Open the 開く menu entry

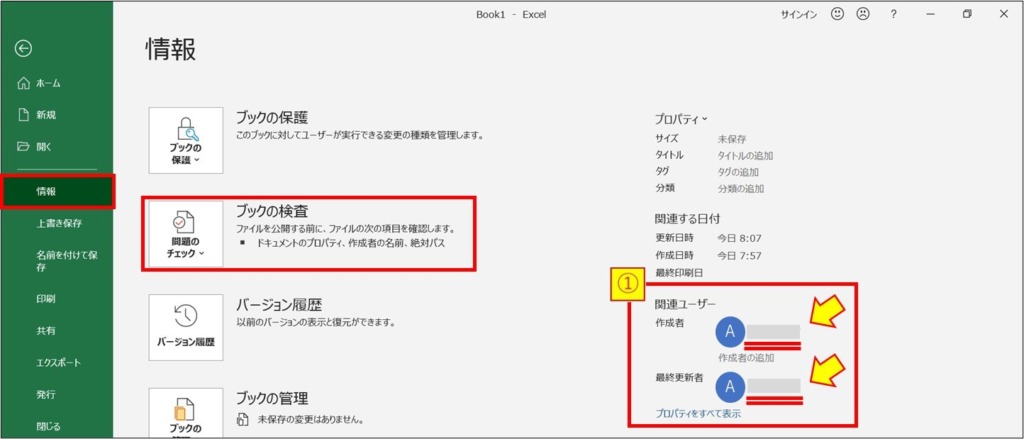tap(44, 147)
